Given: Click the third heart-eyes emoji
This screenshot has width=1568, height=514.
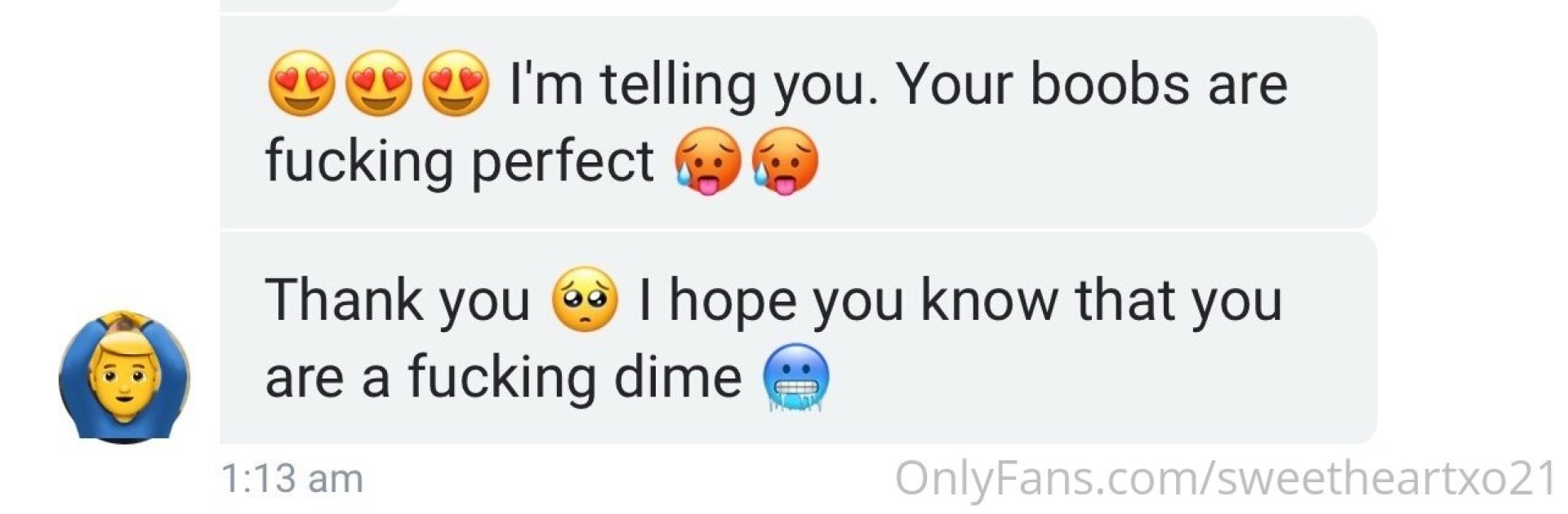Looking at the screenshot, I should coord(457,83).
